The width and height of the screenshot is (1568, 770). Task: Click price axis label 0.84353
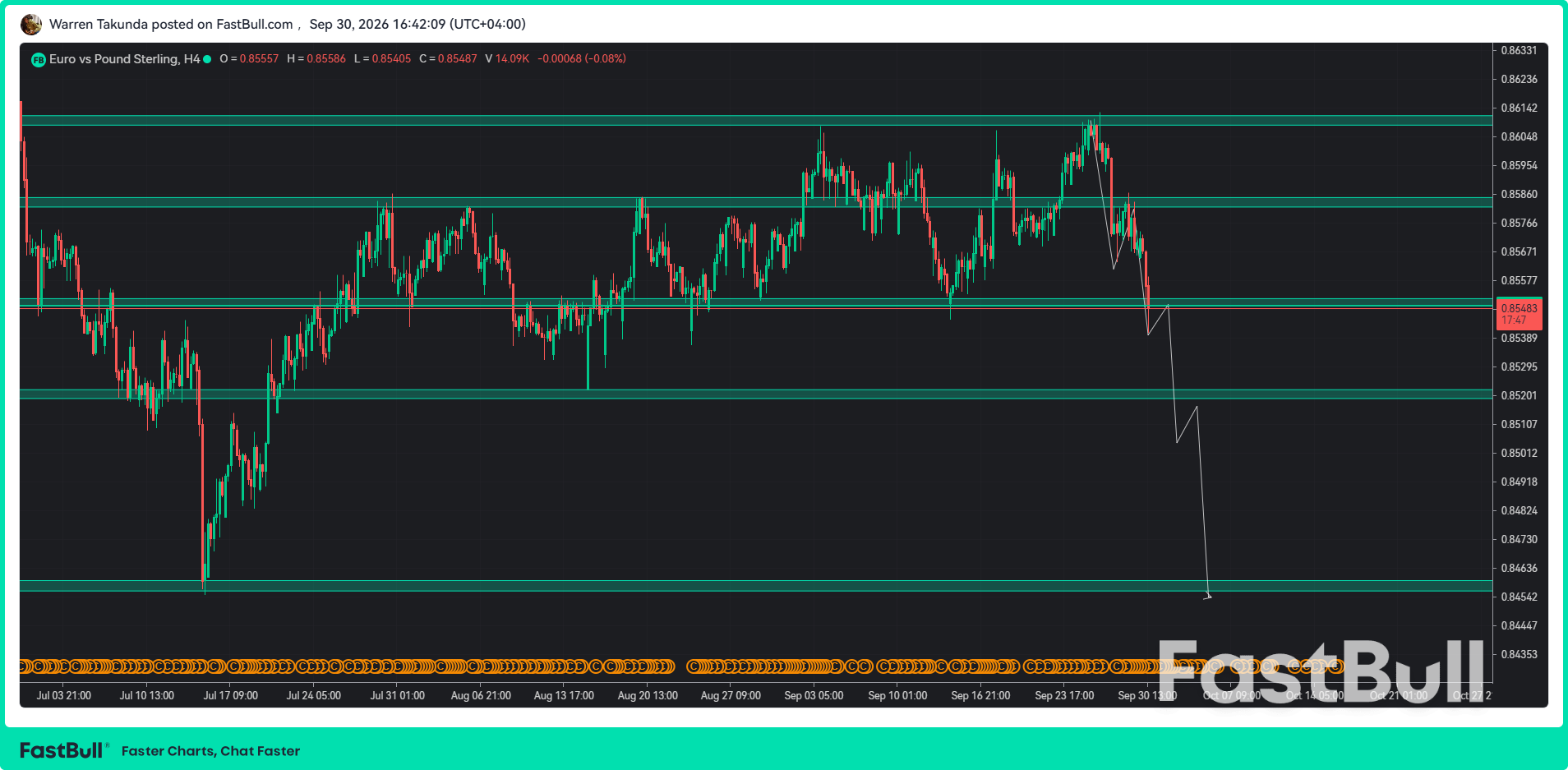coord(1519,654)
